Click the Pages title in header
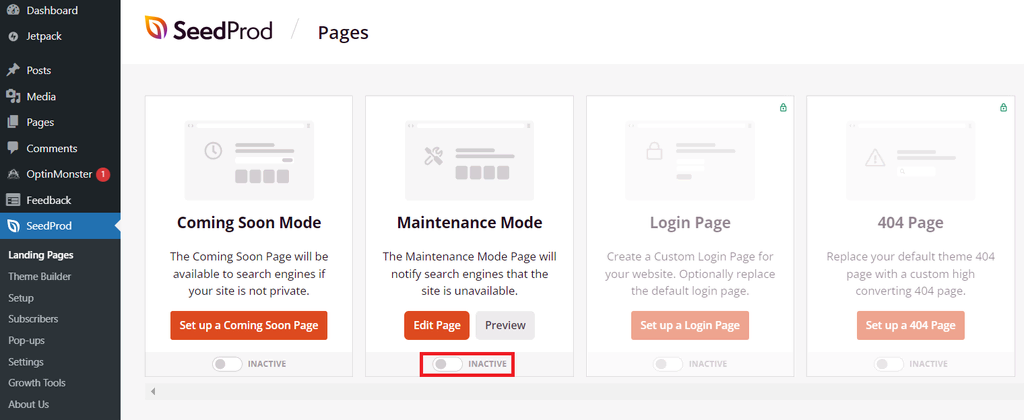This screenshot has height=420, width=1024. point(343,32)
